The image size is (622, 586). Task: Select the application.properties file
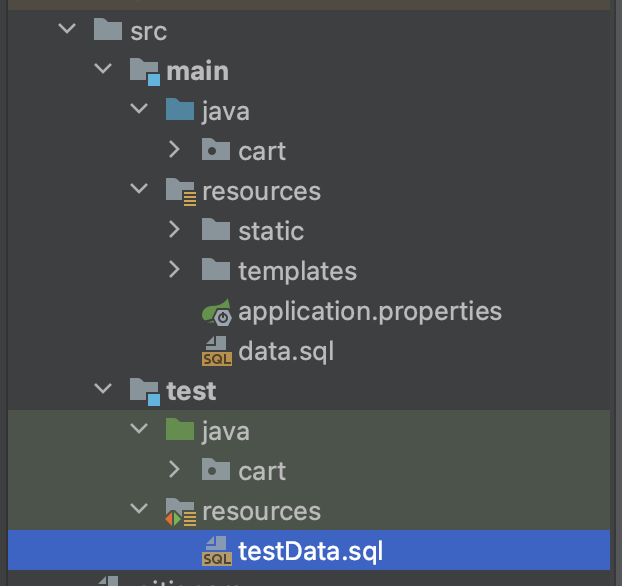(x=370, y=312)
